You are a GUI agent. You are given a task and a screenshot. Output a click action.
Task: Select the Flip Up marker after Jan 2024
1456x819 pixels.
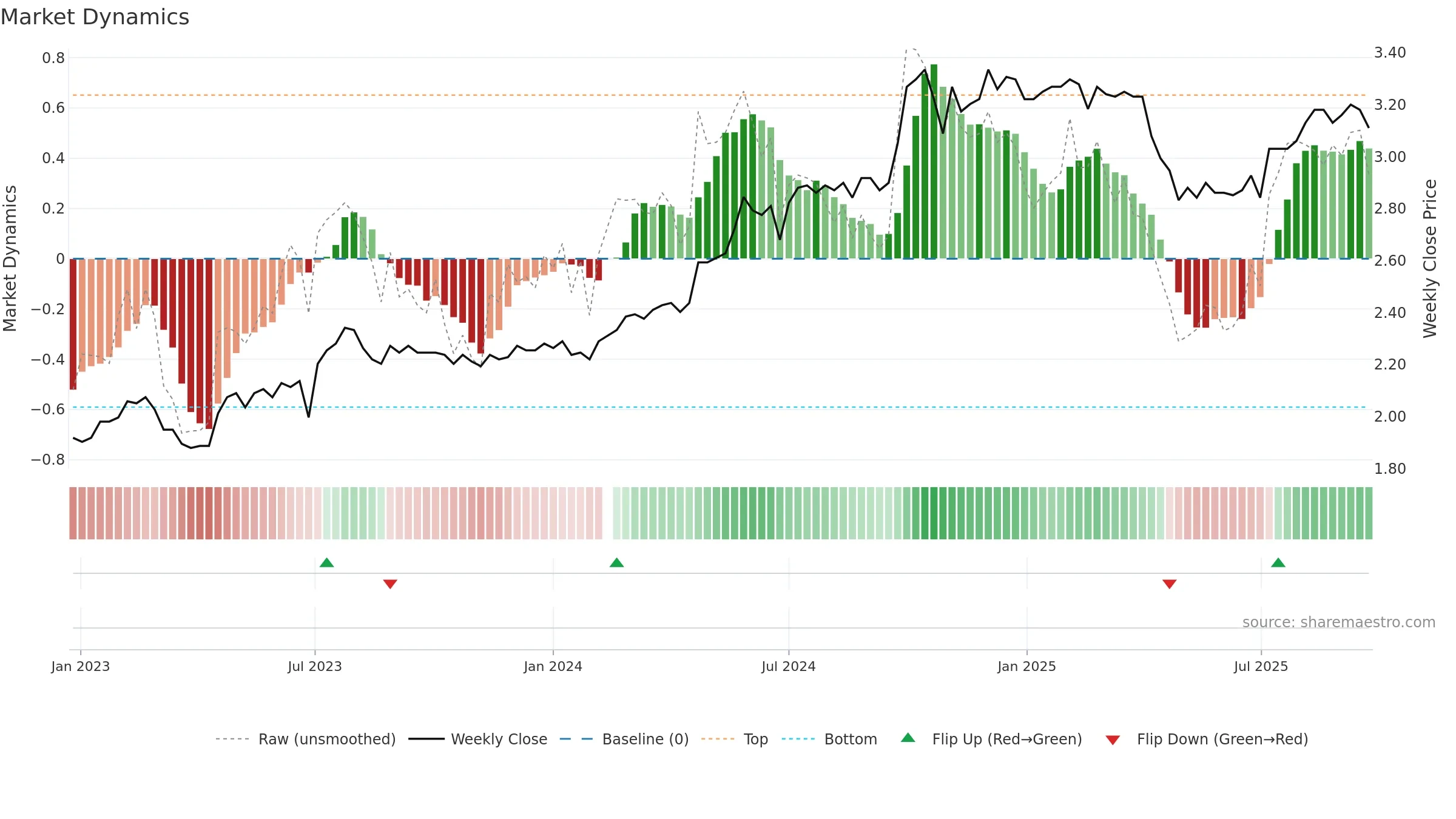coord(617,562)
